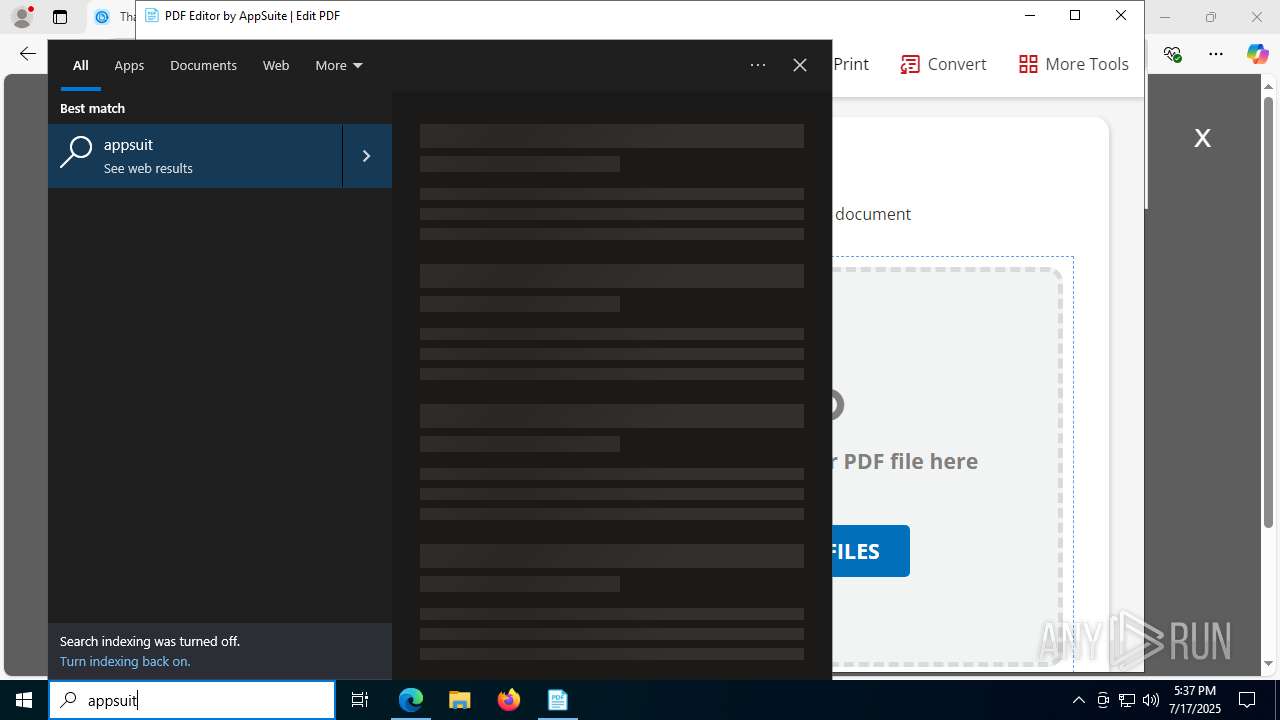Click the PDF Editor window title icon
1280x720 pixels.
(x=152, y=16)
